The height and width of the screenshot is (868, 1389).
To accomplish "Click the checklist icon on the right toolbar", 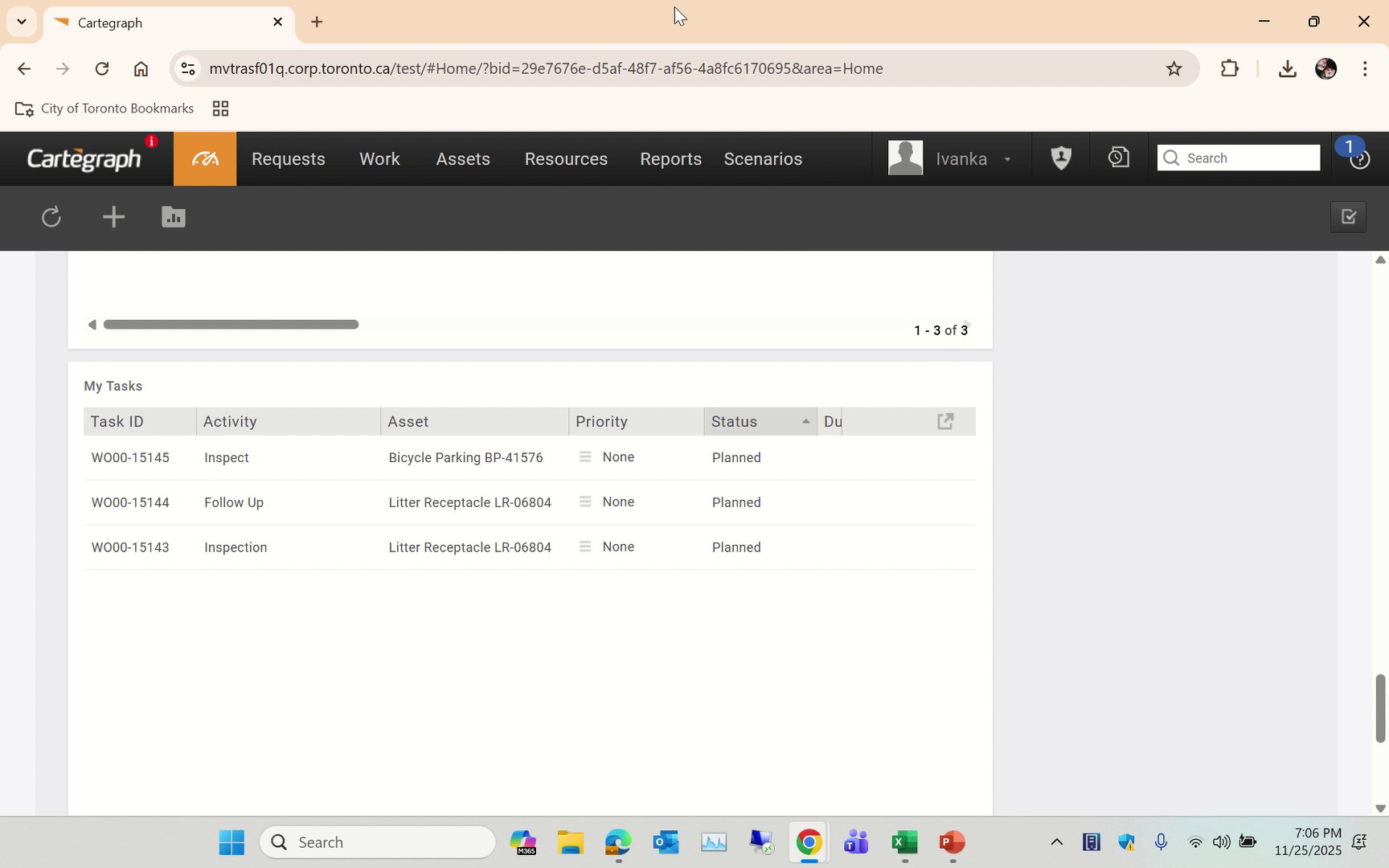I will 1348,217.
